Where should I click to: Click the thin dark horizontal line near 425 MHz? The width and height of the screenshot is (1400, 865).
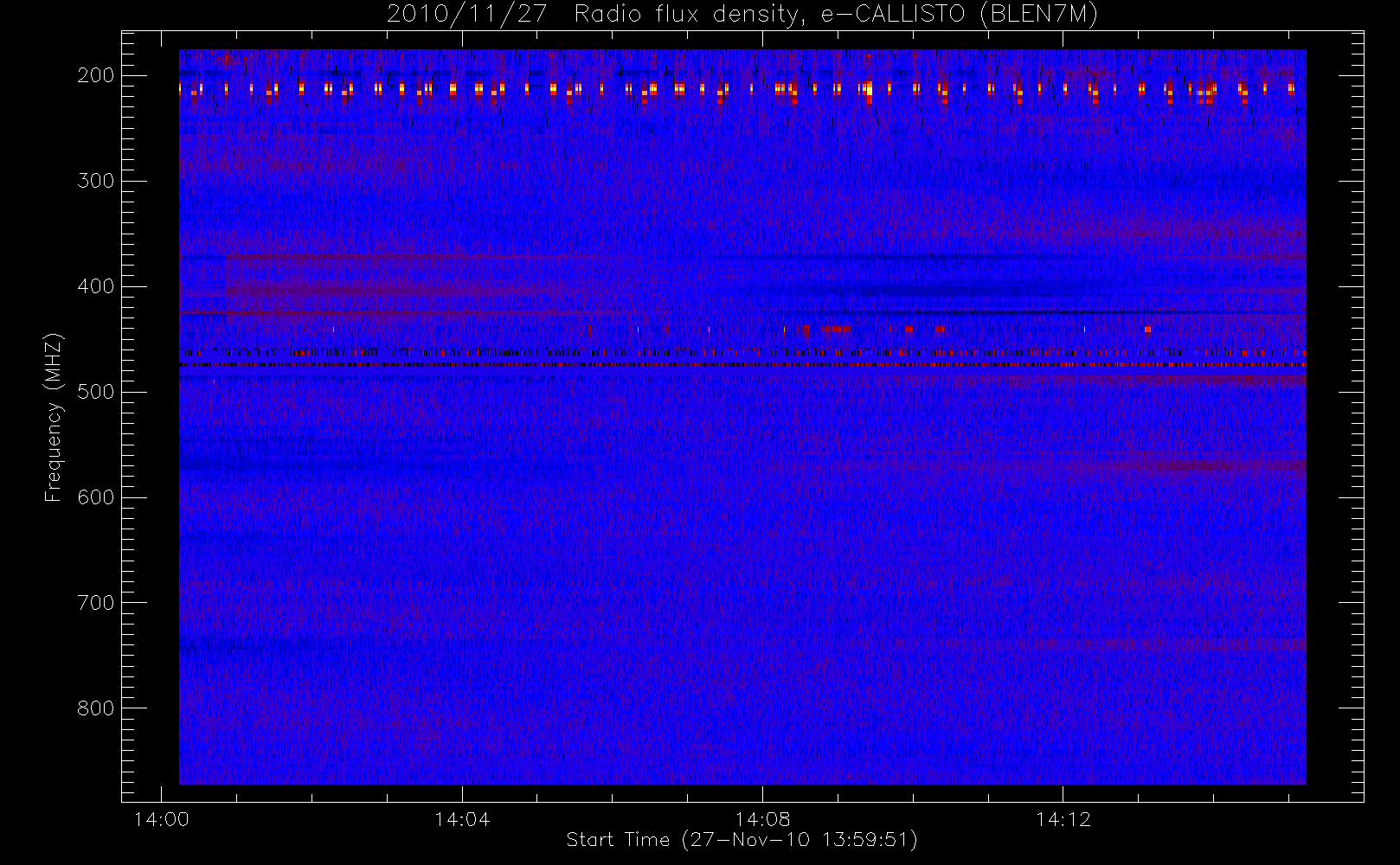(x=952, y=312)
